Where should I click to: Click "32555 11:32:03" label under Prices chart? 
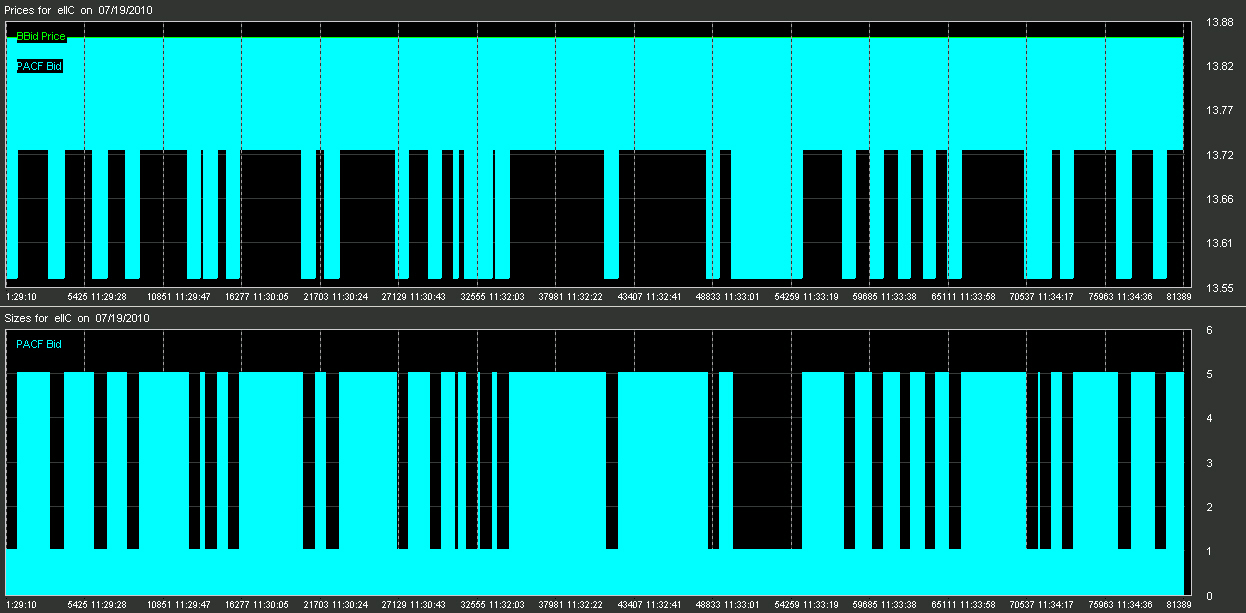pyautogui.click(x=492, y=297)
